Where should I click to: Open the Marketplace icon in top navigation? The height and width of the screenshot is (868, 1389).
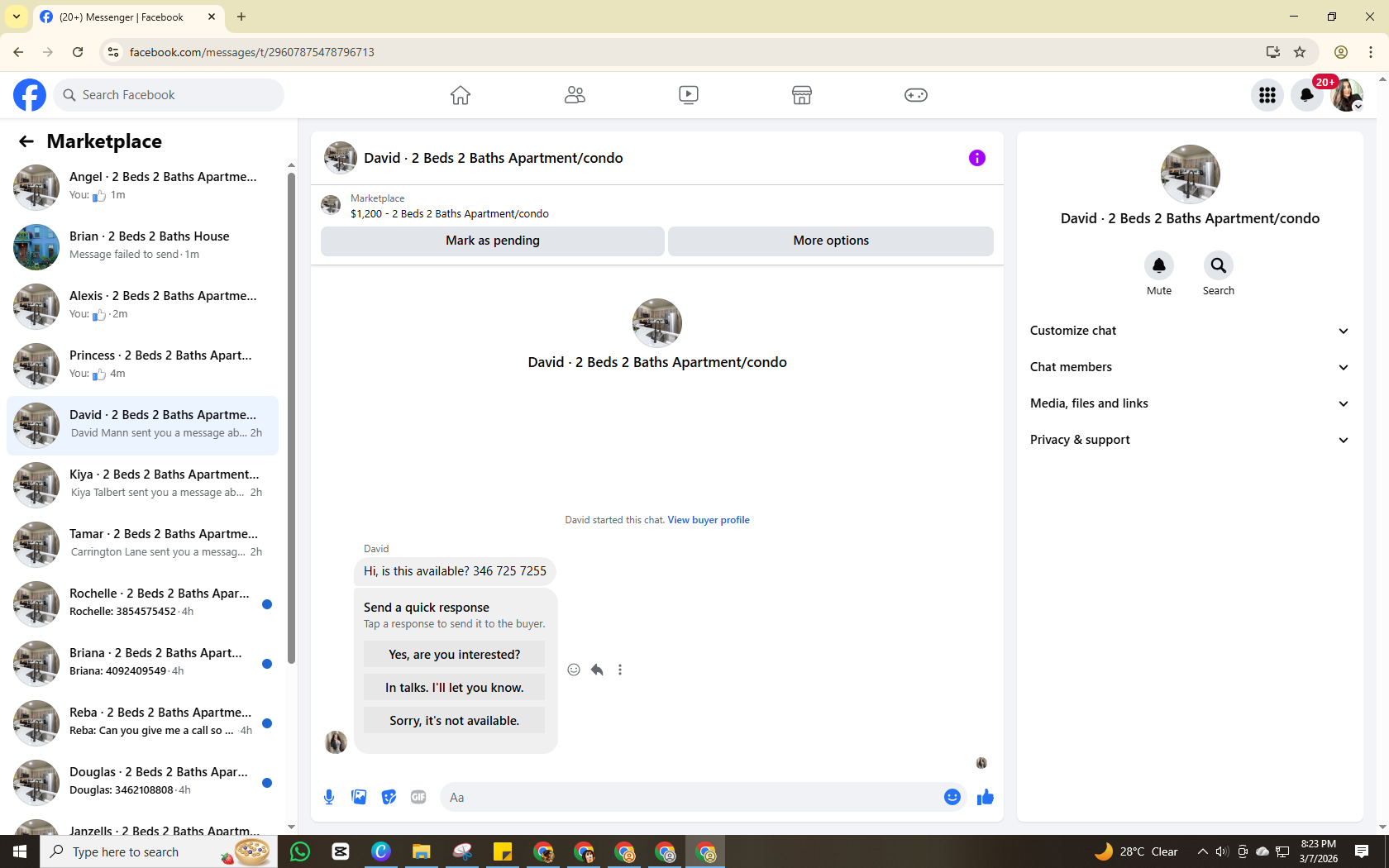(802, 95)
